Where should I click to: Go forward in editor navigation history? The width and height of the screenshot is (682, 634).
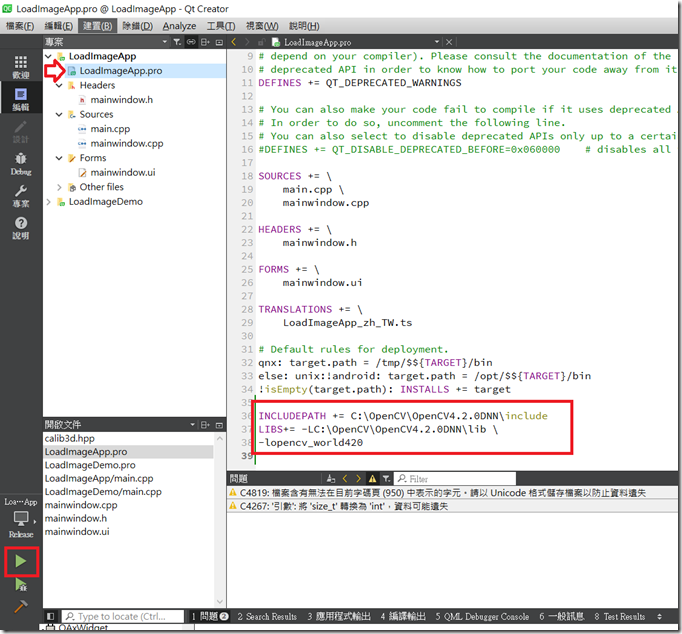pyautogui.click(x=247, y=42)
